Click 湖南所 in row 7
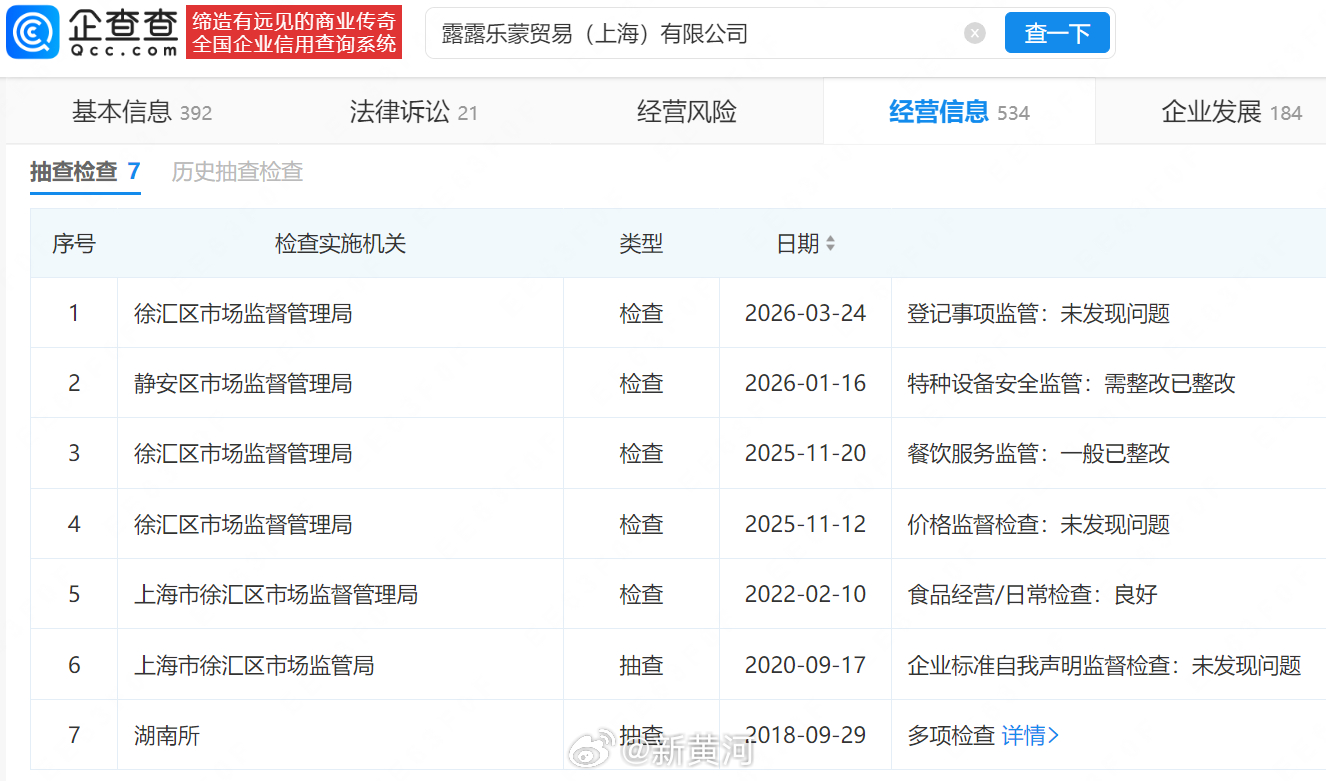Image resolution: width=1326 pixels, height=781 pixels. pyautogui.click(x=167, y=736)
